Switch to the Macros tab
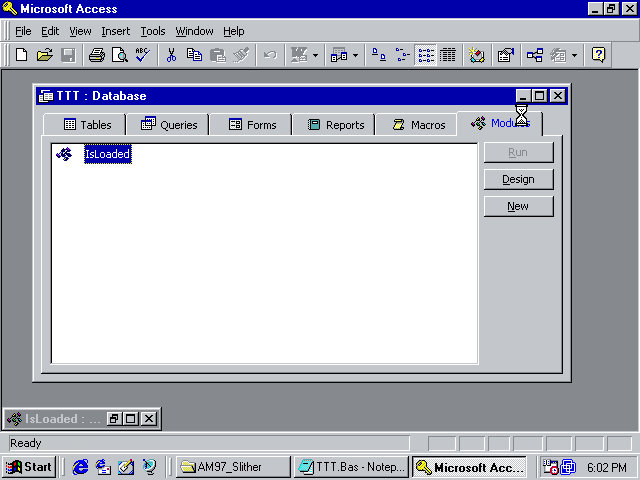This screenshot has height=480, width=640. pos(416,124)
